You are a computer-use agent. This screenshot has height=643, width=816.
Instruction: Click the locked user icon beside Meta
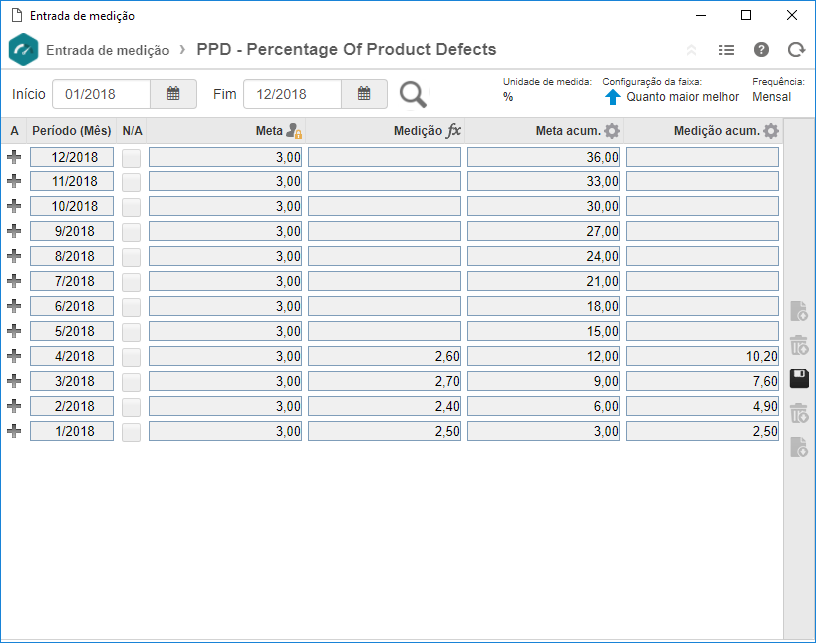point(295,131)
